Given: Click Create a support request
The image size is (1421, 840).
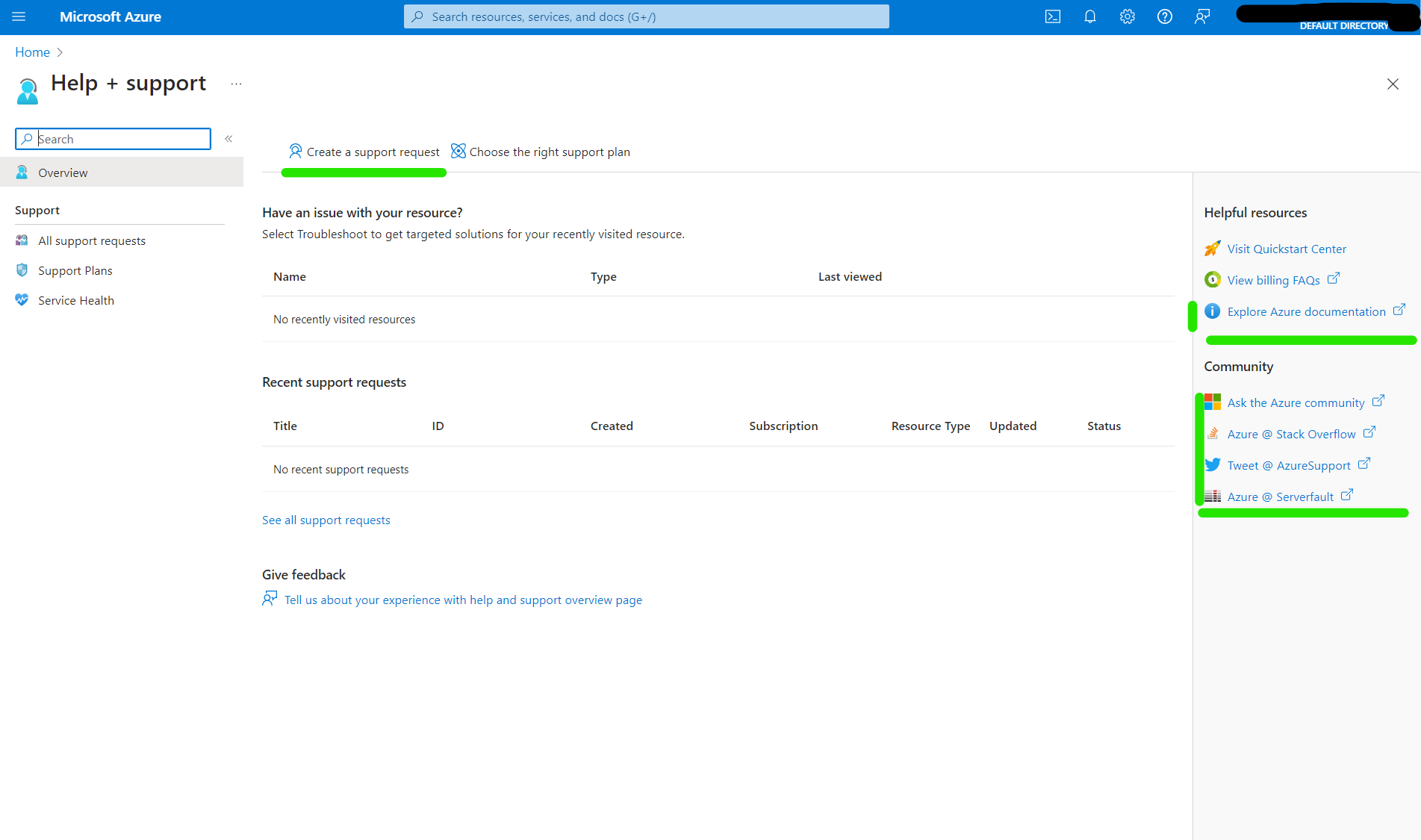Looking at the screenshot, I should 364,152.
